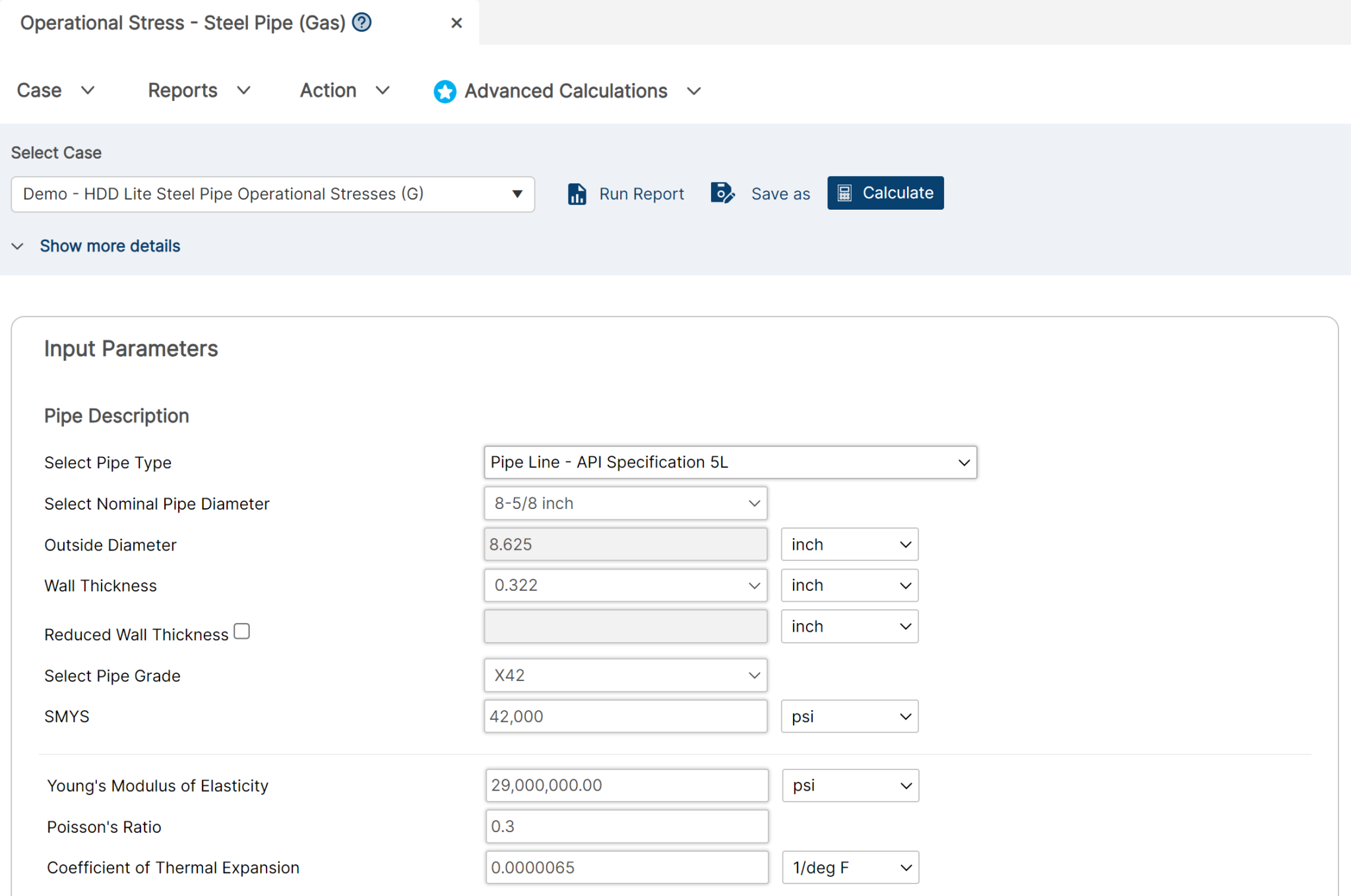Expand the Show more details section

click(110, 245)
